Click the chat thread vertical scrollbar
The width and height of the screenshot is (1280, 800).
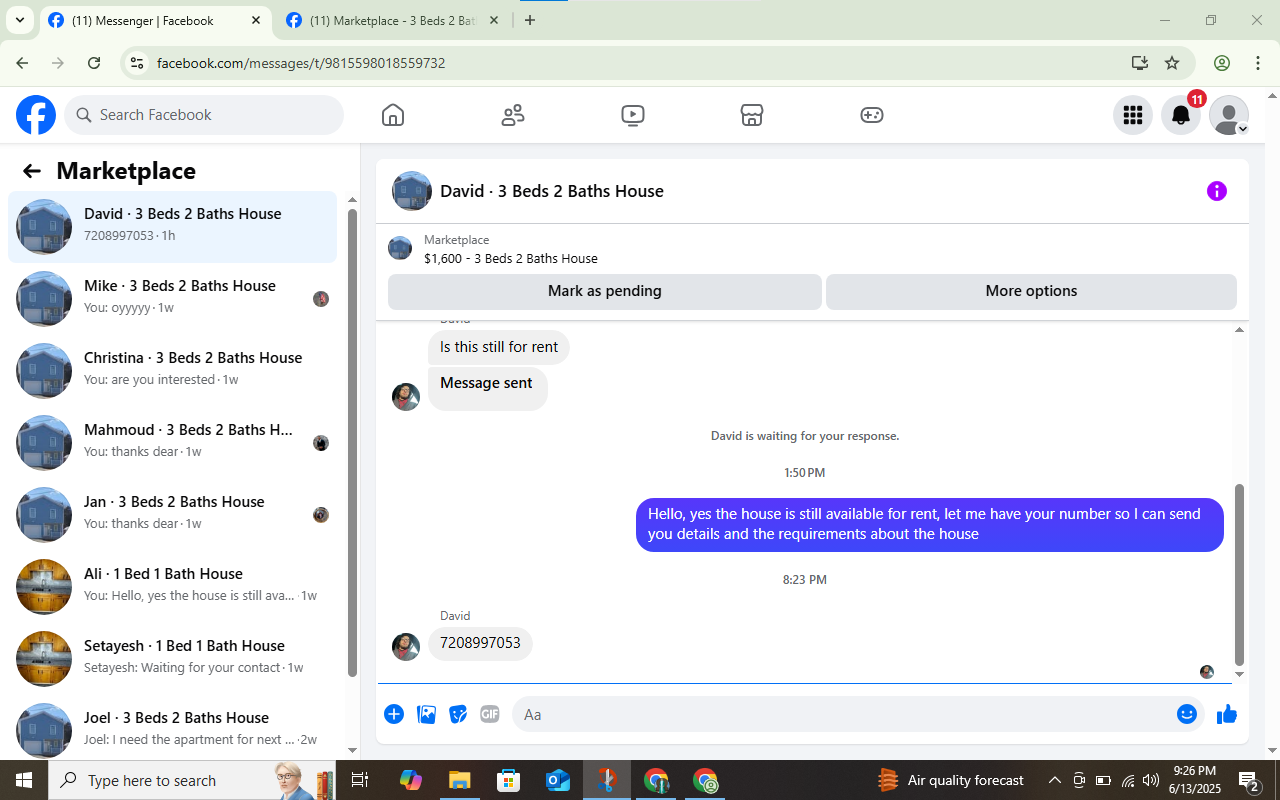[x=1240, y=575]
